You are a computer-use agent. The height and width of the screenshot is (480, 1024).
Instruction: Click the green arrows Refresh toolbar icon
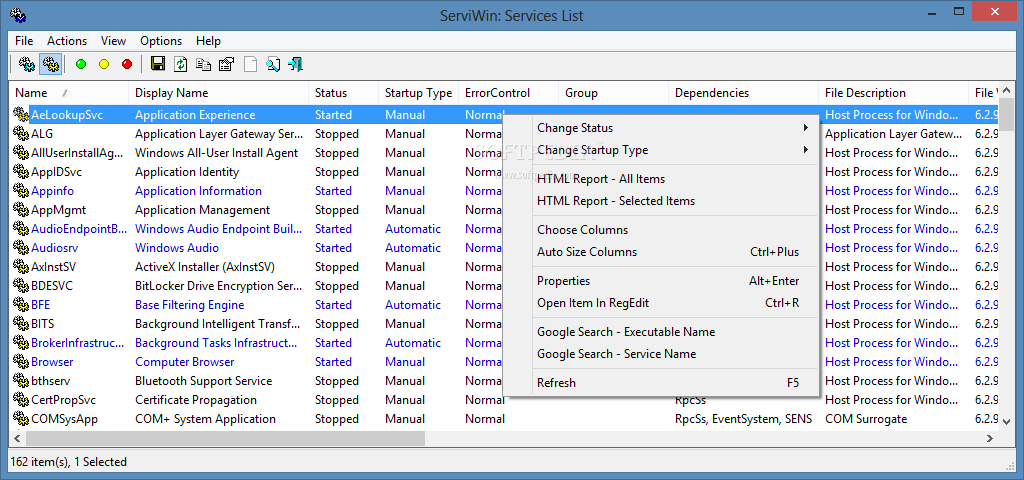pyautogui.click(x=181, y=64)
